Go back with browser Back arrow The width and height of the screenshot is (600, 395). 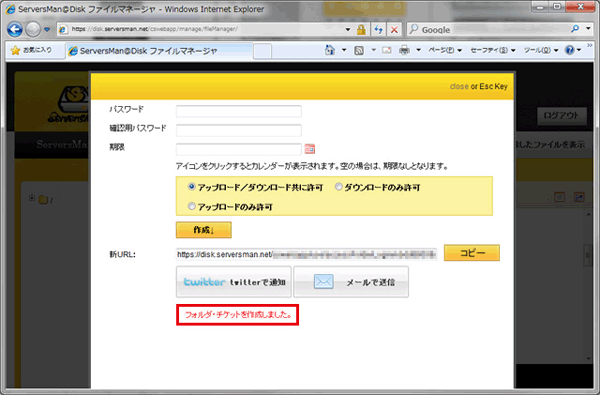pos(15,29)
